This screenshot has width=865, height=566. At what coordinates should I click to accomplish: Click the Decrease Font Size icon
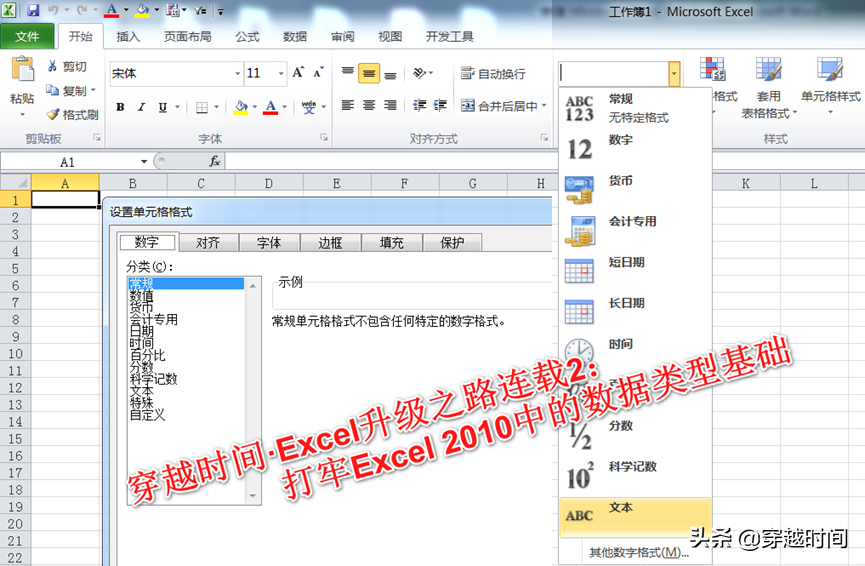(318, 73)
